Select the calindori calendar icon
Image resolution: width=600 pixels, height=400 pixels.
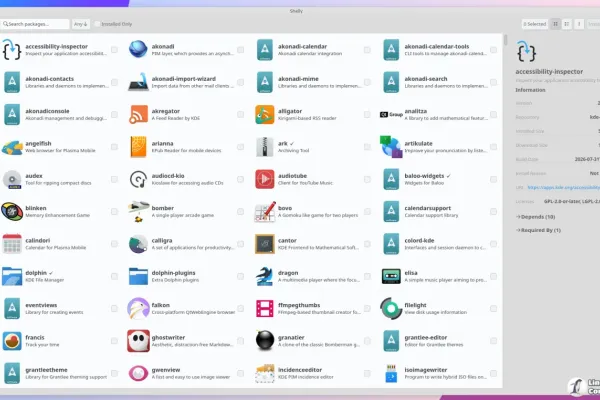pyautogui.click(x=12, y=244)
